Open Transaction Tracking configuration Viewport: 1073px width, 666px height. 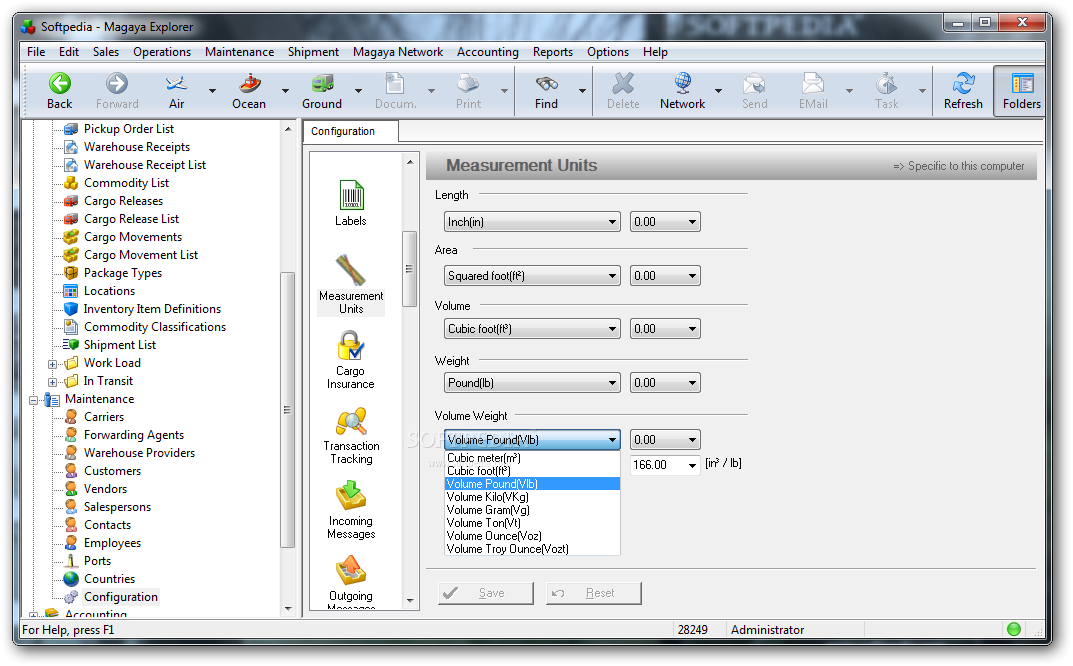pos(351,436)
